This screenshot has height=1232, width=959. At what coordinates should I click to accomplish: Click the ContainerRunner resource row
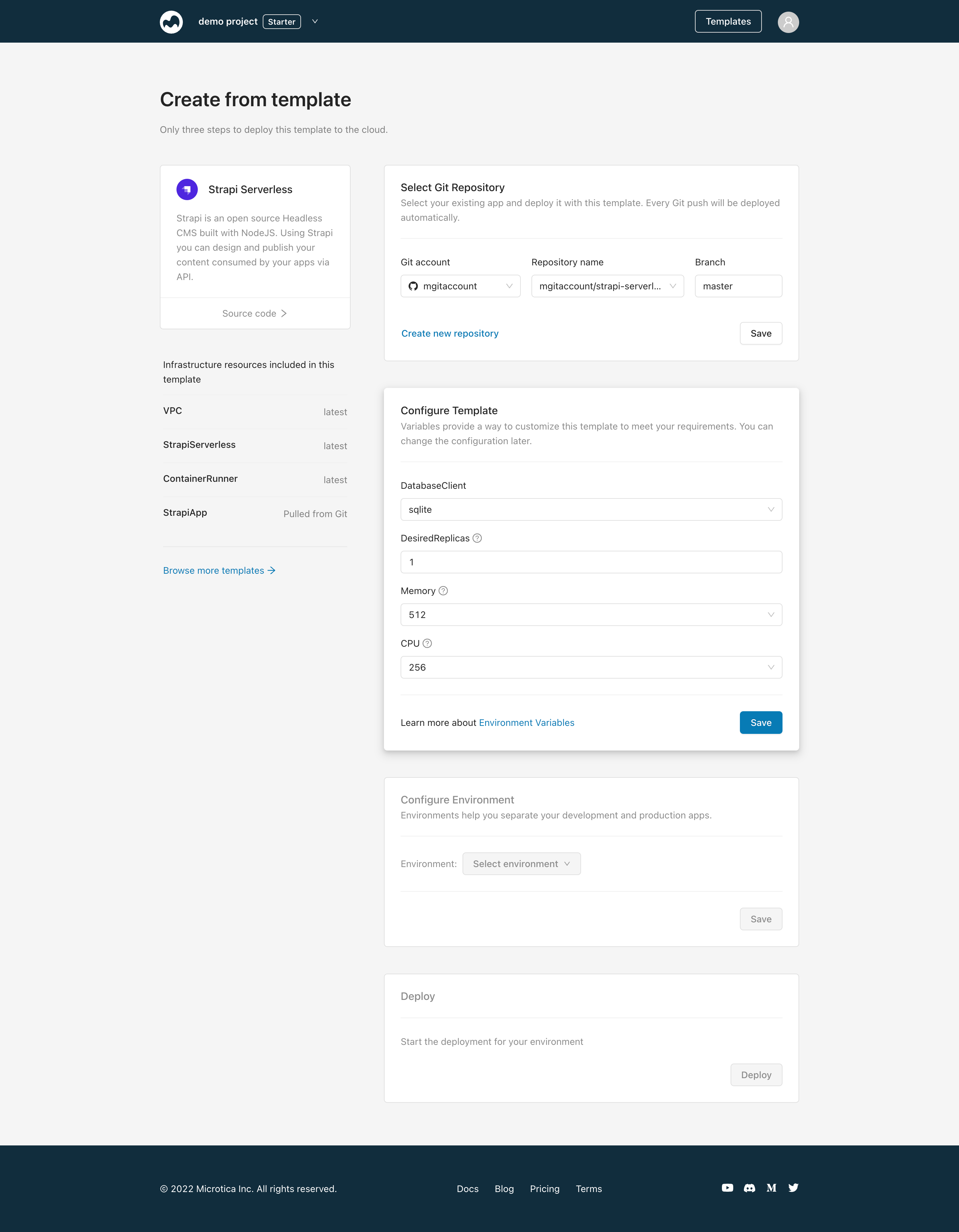pos(255,479)
